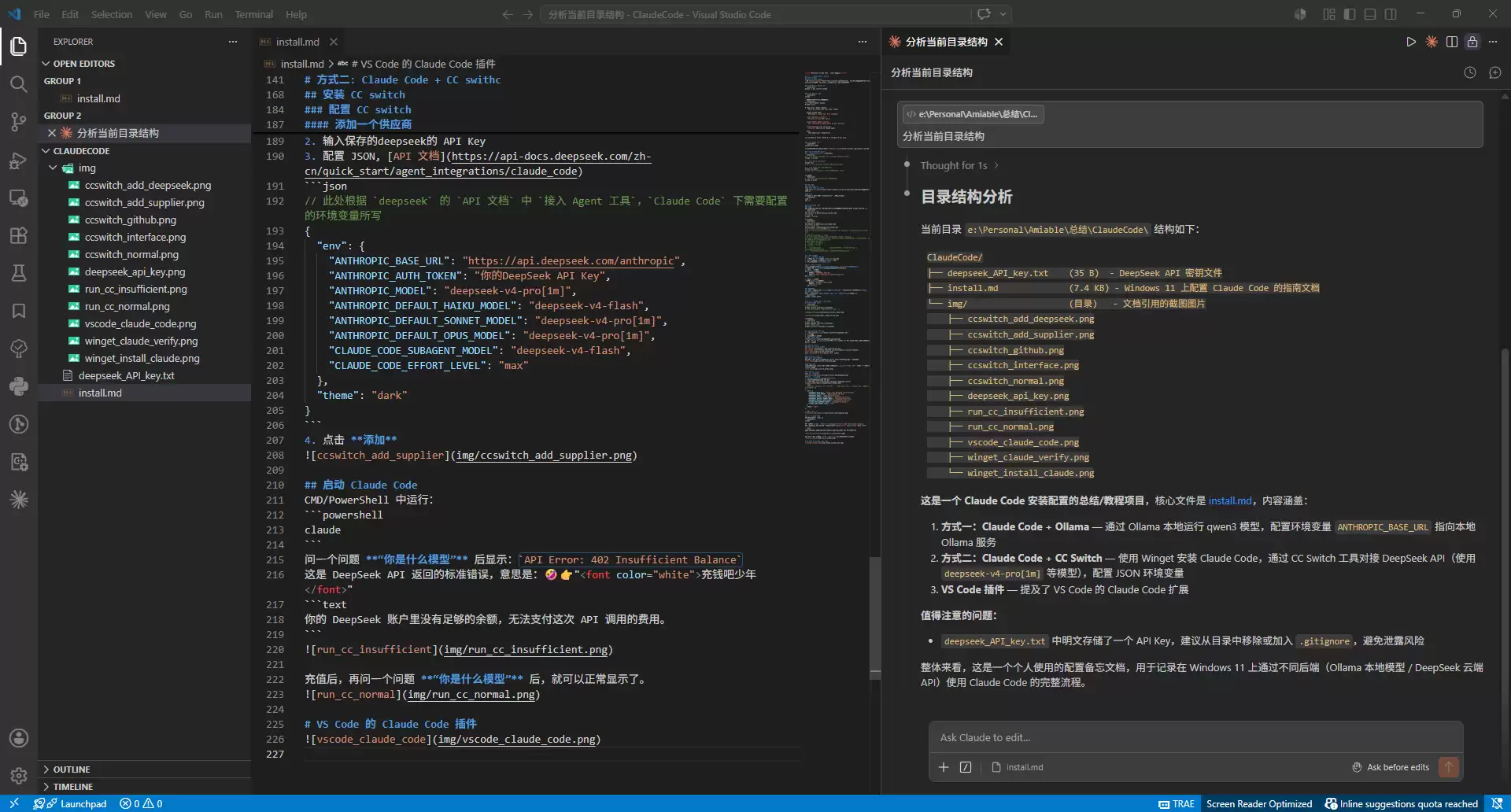Click the run triangle in Claude panel toolbar
1511x812 pixels.
click(x=1411, y=42)
